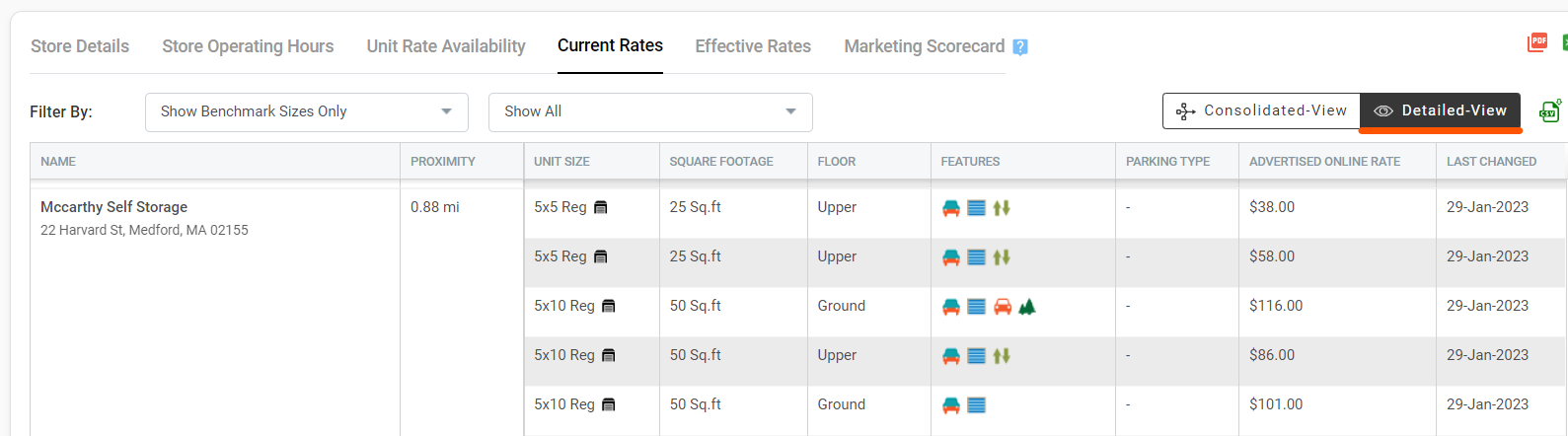Click teal car icon in $116.00 row

(951, 307)
